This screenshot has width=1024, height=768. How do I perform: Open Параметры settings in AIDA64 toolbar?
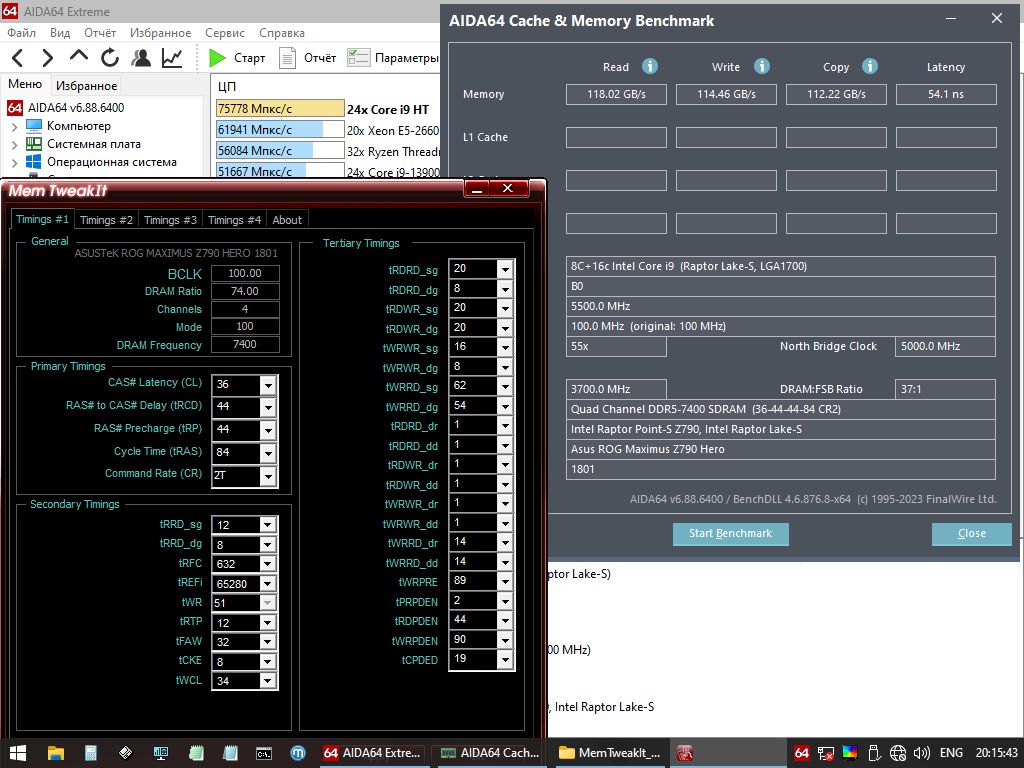(x=392, y=58)
